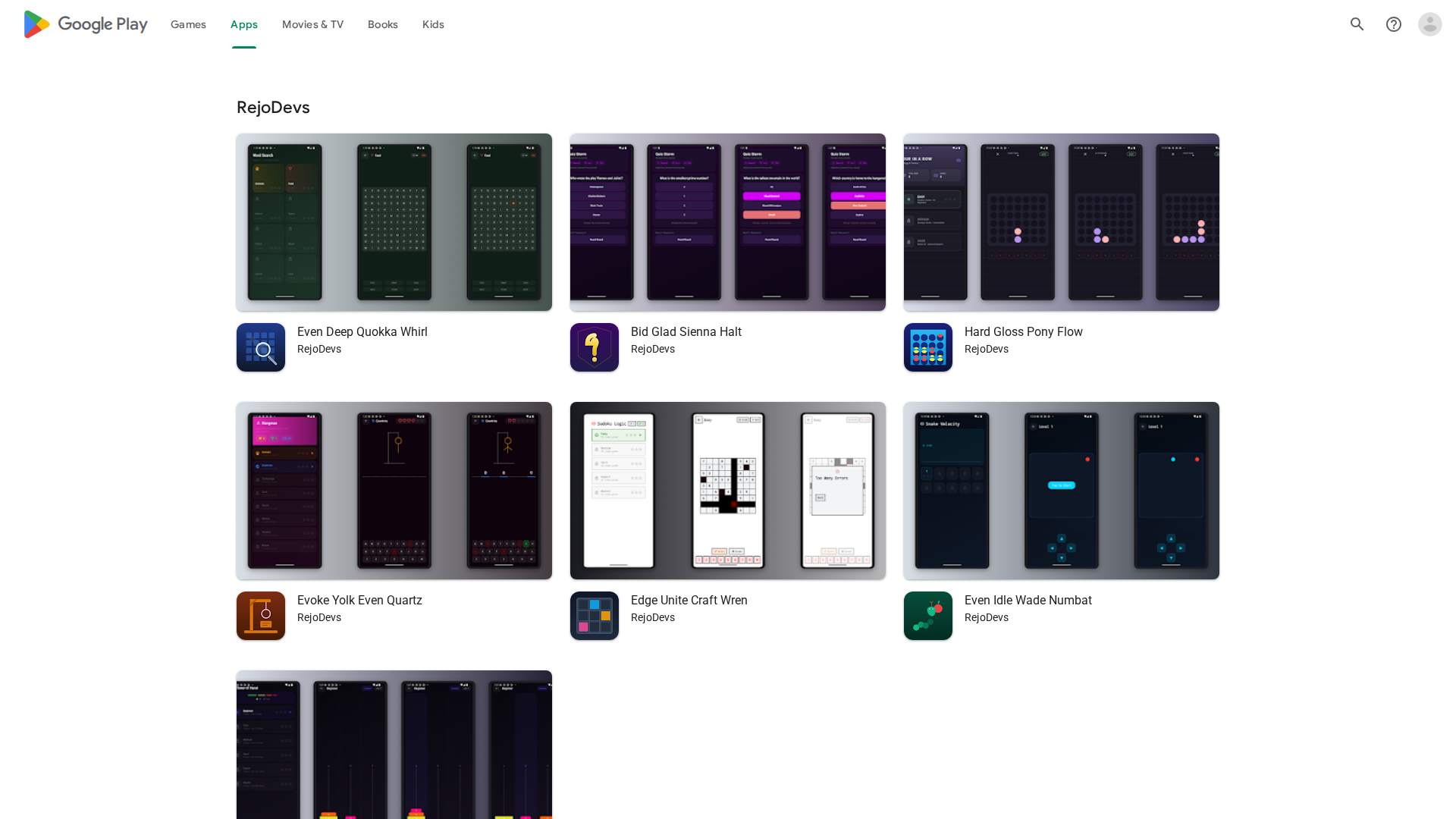Screen dimensions: 1456x819
Task: Open Edge Unite Craft Wren title link
Action: click(689, 601)
